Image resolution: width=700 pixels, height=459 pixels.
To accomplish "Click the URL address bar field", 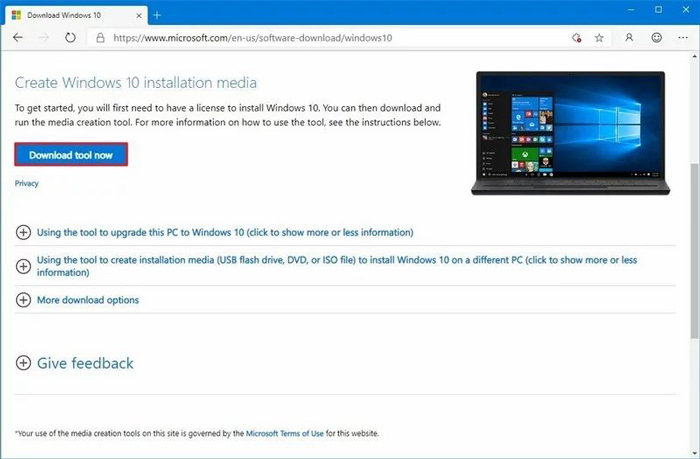I will [330, 37].
